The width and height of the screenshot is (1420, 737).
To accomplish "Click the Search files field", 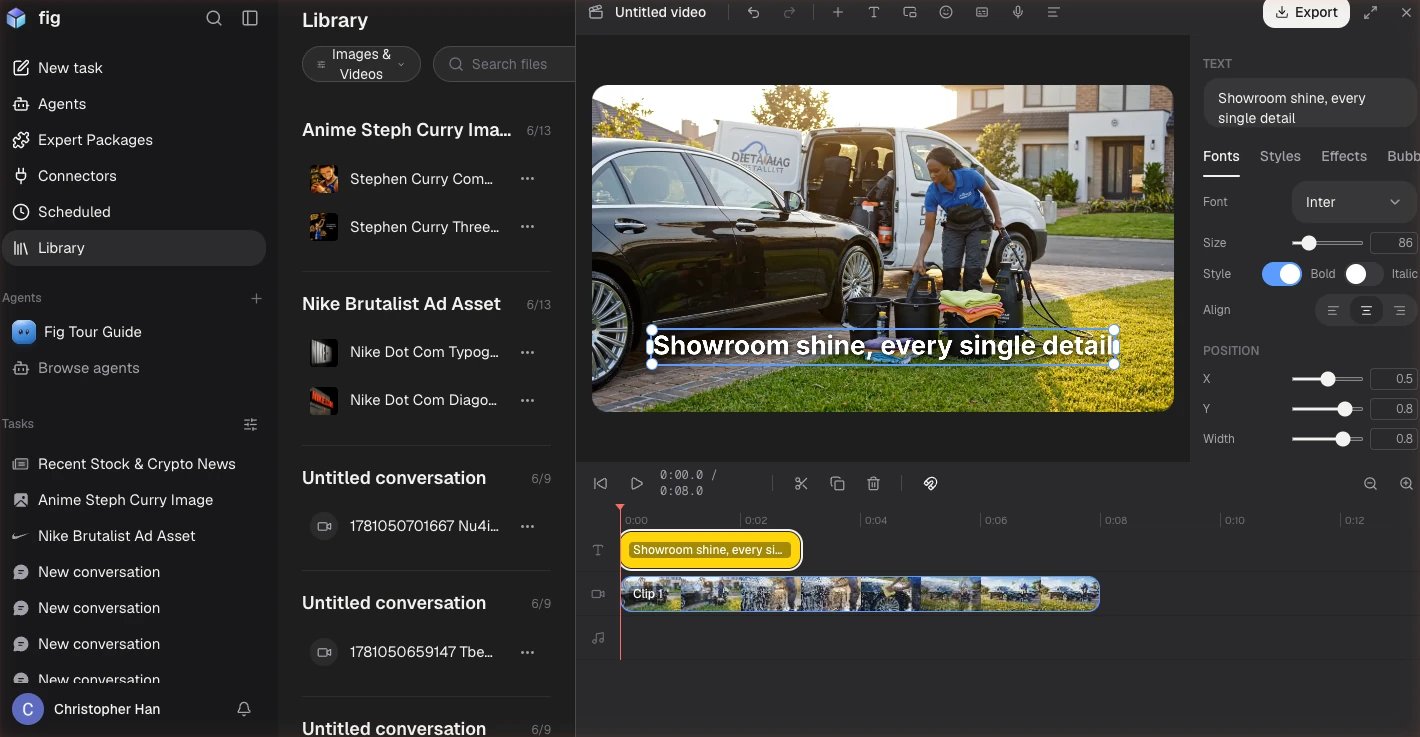I will pos(505,64).
